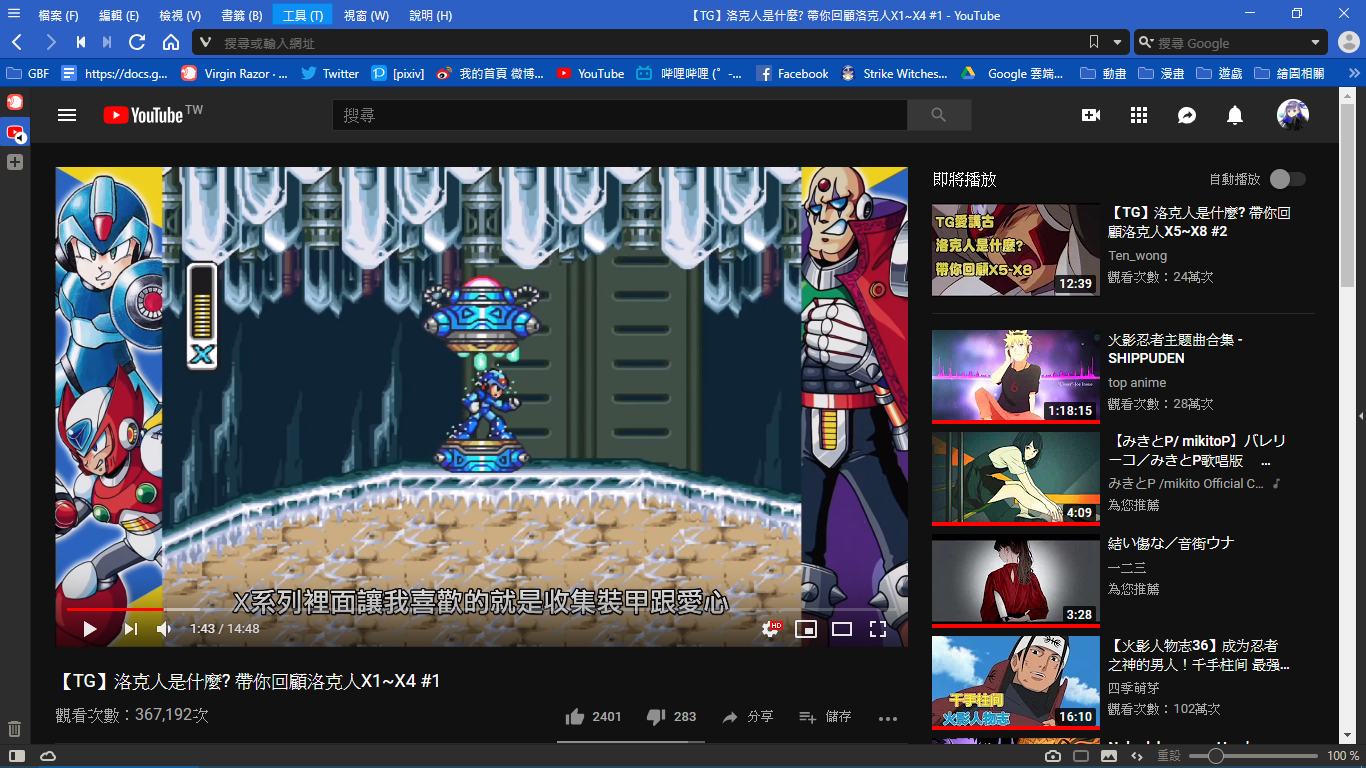
Task: Go to the browser home page
Action: 171,42
